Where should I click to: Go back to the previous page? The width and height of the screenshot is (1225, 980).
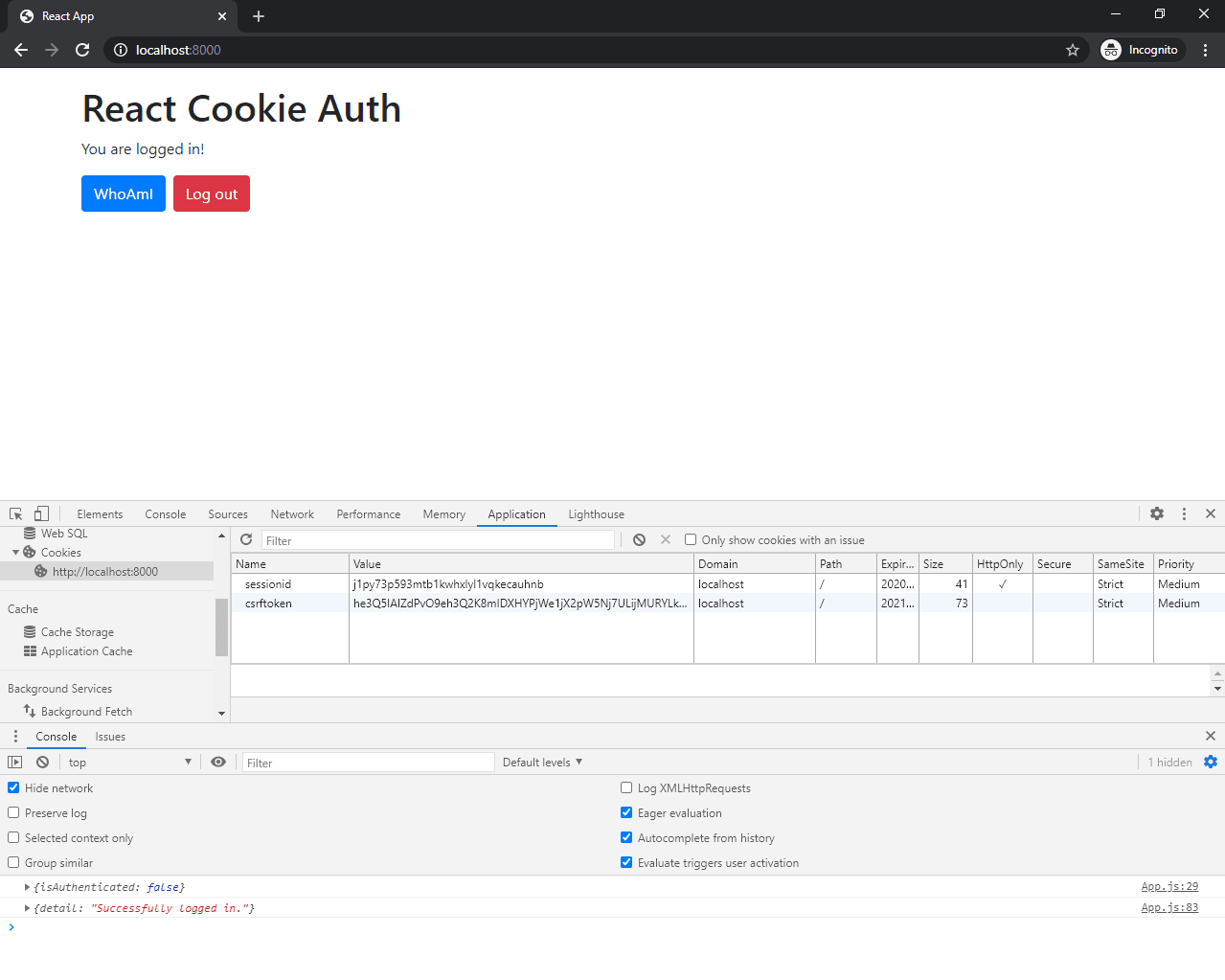[x=21, y=50]
